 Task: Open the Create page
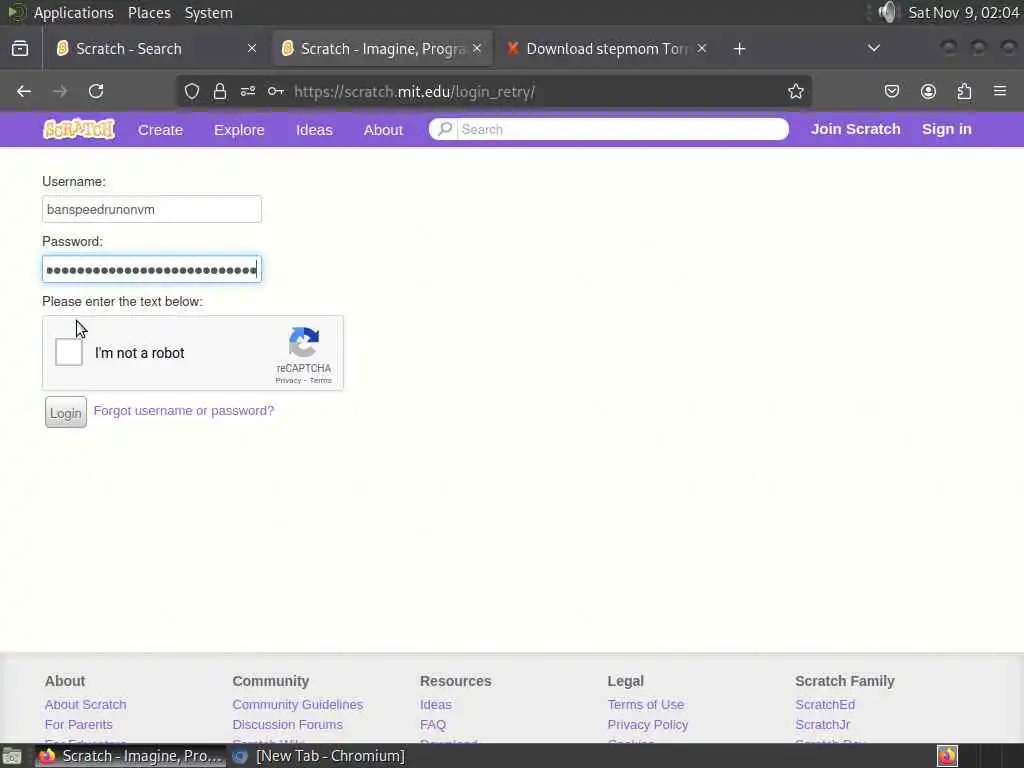pos(160,130)
